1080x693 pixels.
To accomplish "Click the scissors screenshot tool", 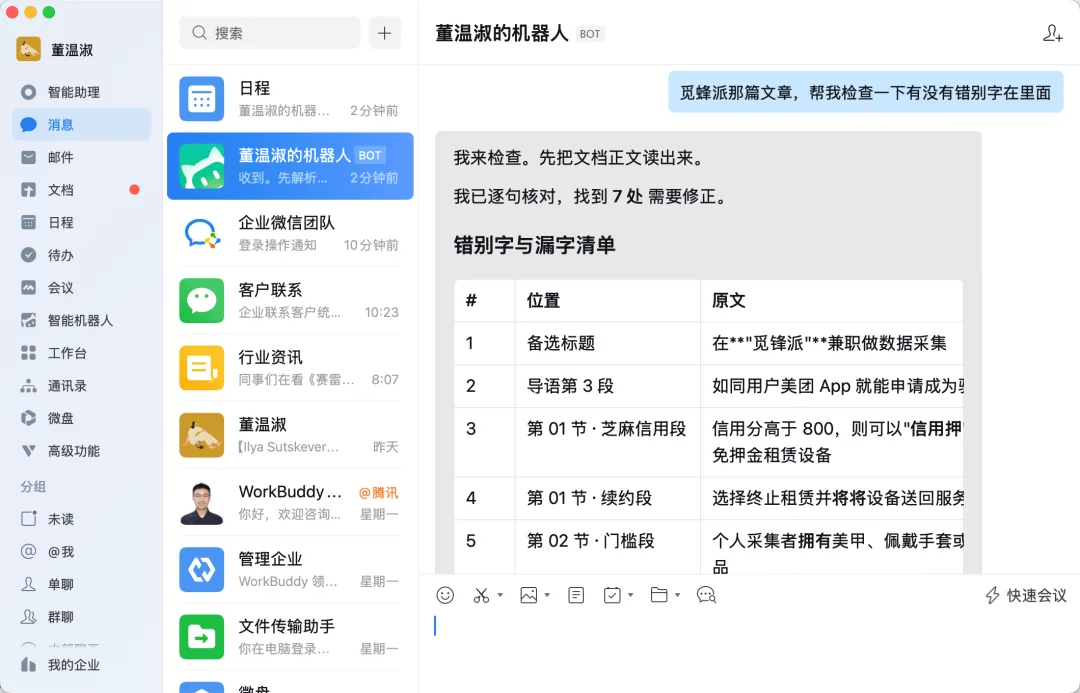I will [x=481, y=595].
